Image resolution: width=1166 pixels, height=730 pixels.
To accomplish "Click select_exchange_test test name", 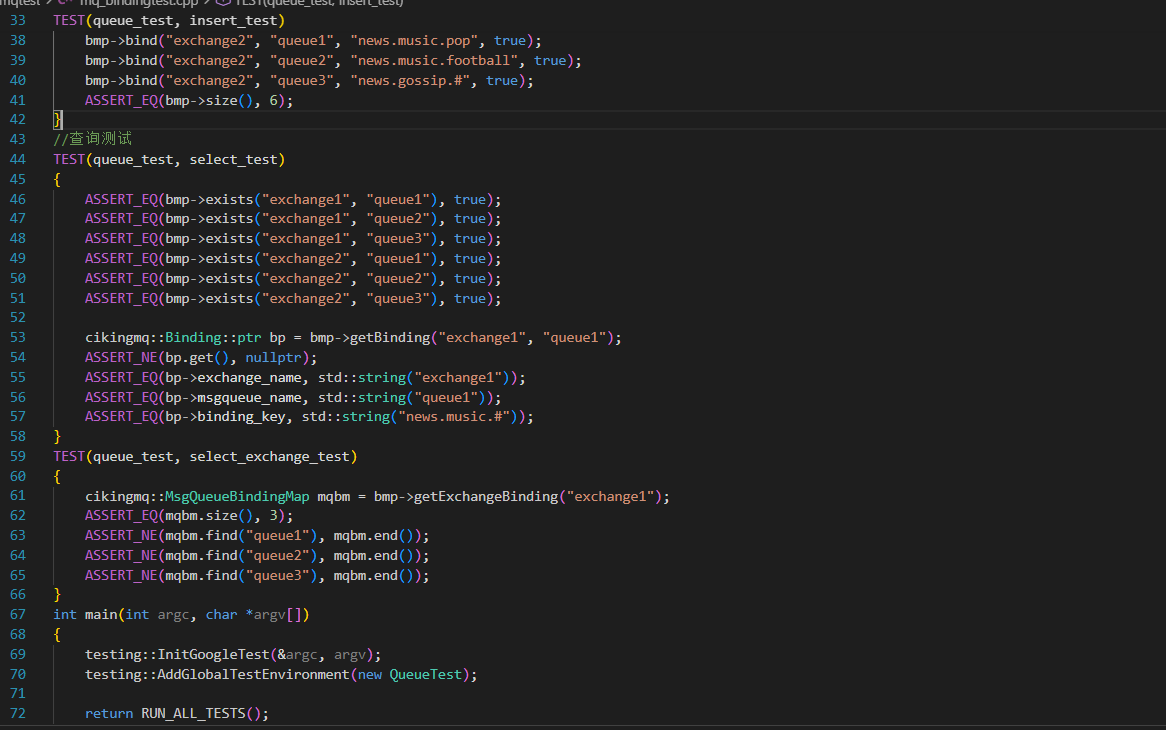I will point(269,456).
